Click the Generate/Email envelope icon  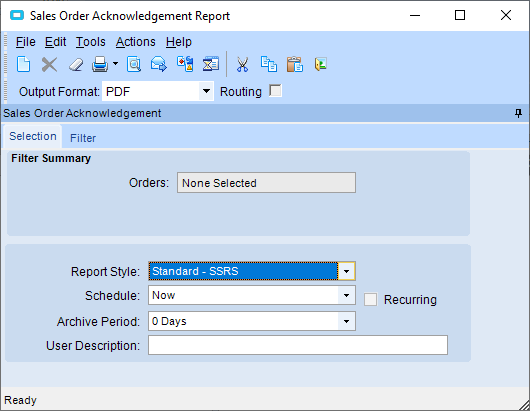(x=159, y=64)
